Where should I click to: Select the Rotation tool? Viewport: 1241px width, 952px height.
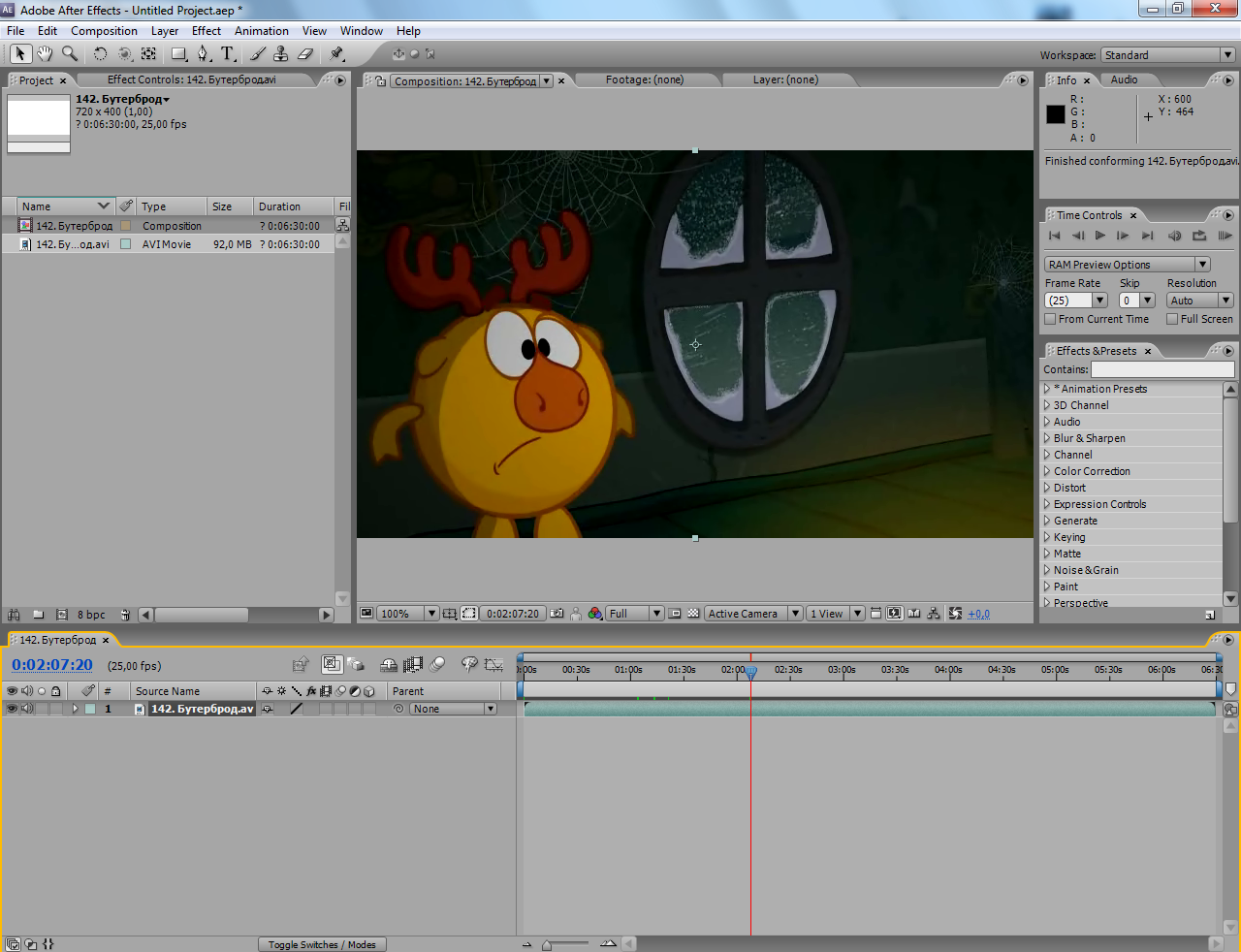coord(100,54)
